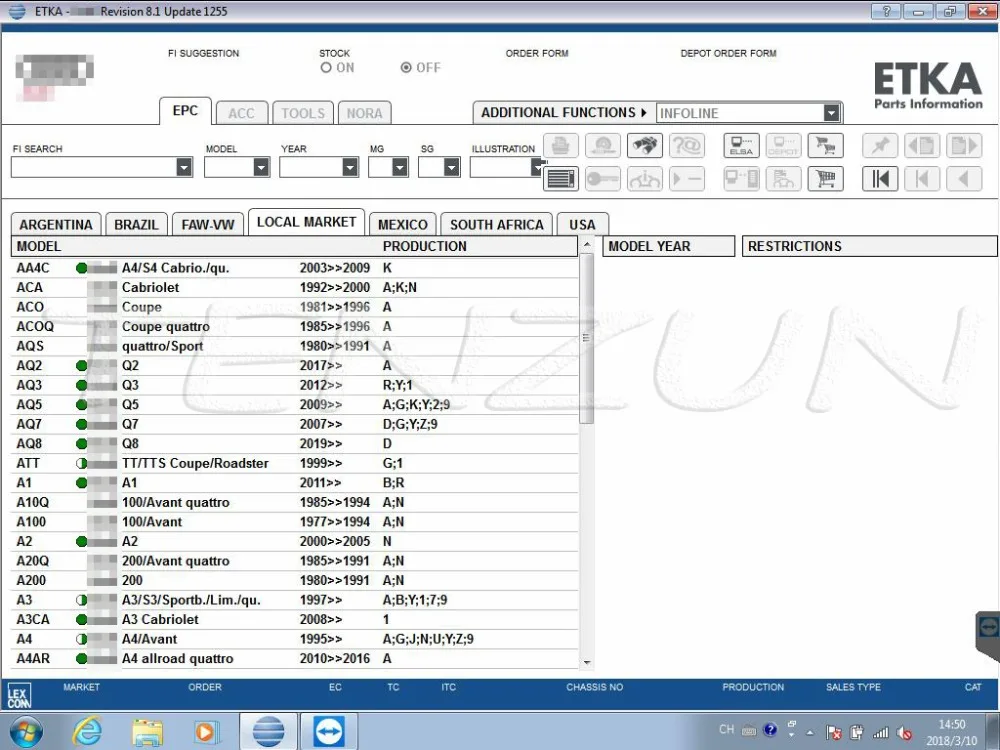Click the computer-to-server icon

point(741,179)
